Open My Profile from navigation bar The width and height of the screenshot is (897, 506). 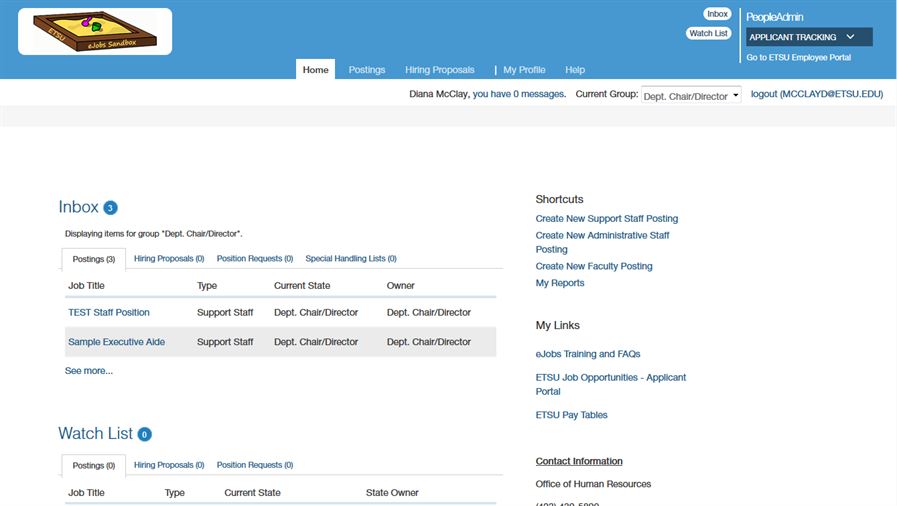524,70
